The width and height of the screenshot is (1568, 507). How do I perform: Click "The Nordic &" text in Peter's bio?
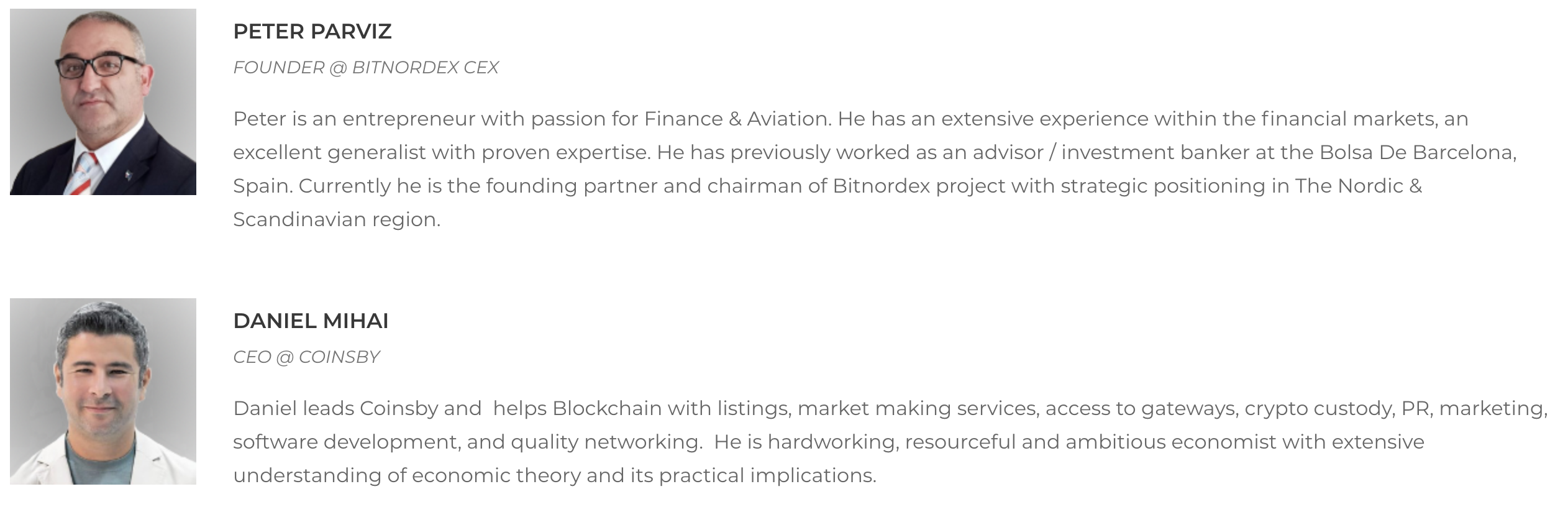1359,186
